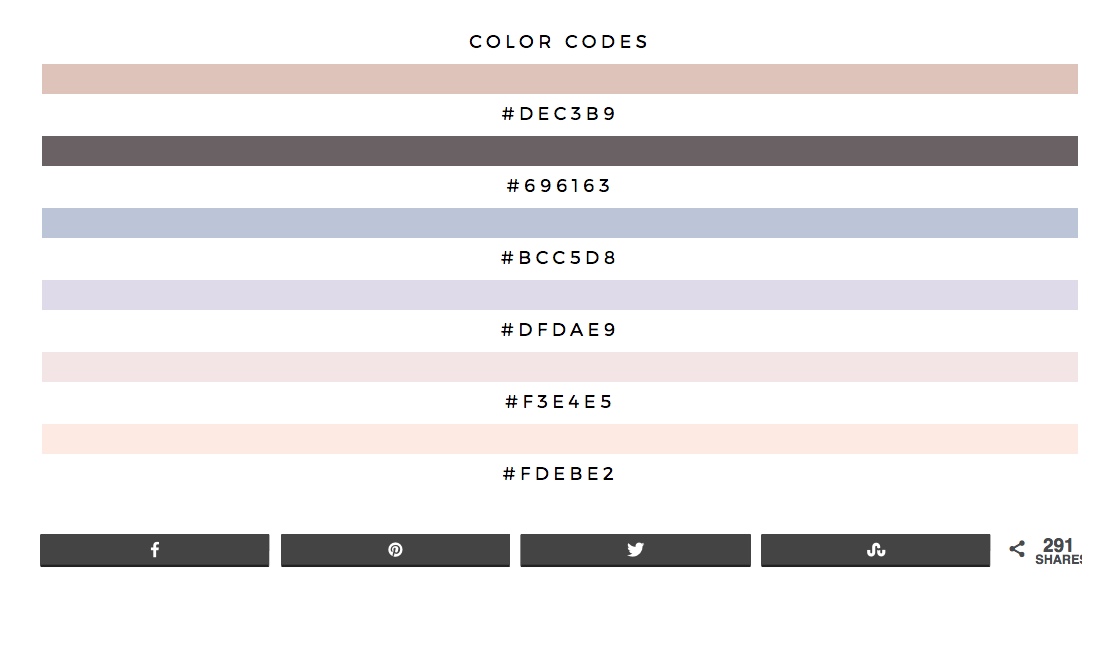Choose the #DFDAE9 lavender swatch
This screenshot has height=646, width=1114.
pyautogui.click(x=560, y=295)
